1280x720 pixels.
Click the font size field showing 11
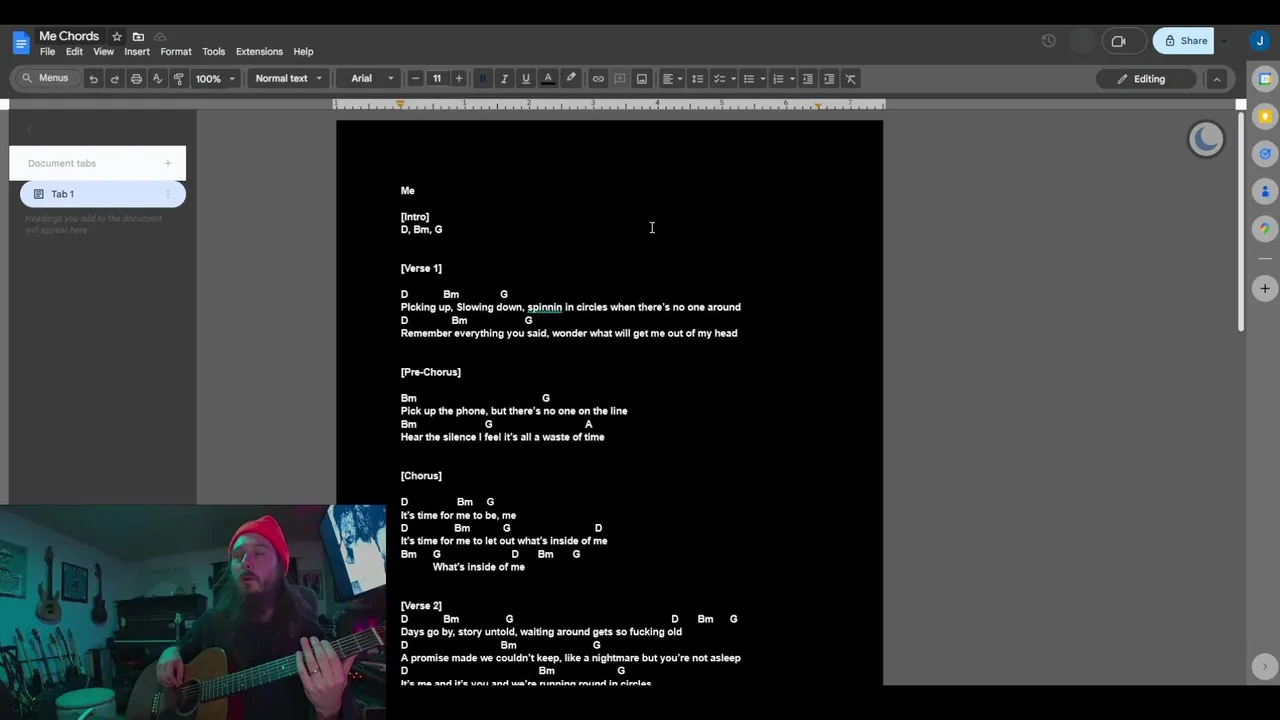(437, 79)
